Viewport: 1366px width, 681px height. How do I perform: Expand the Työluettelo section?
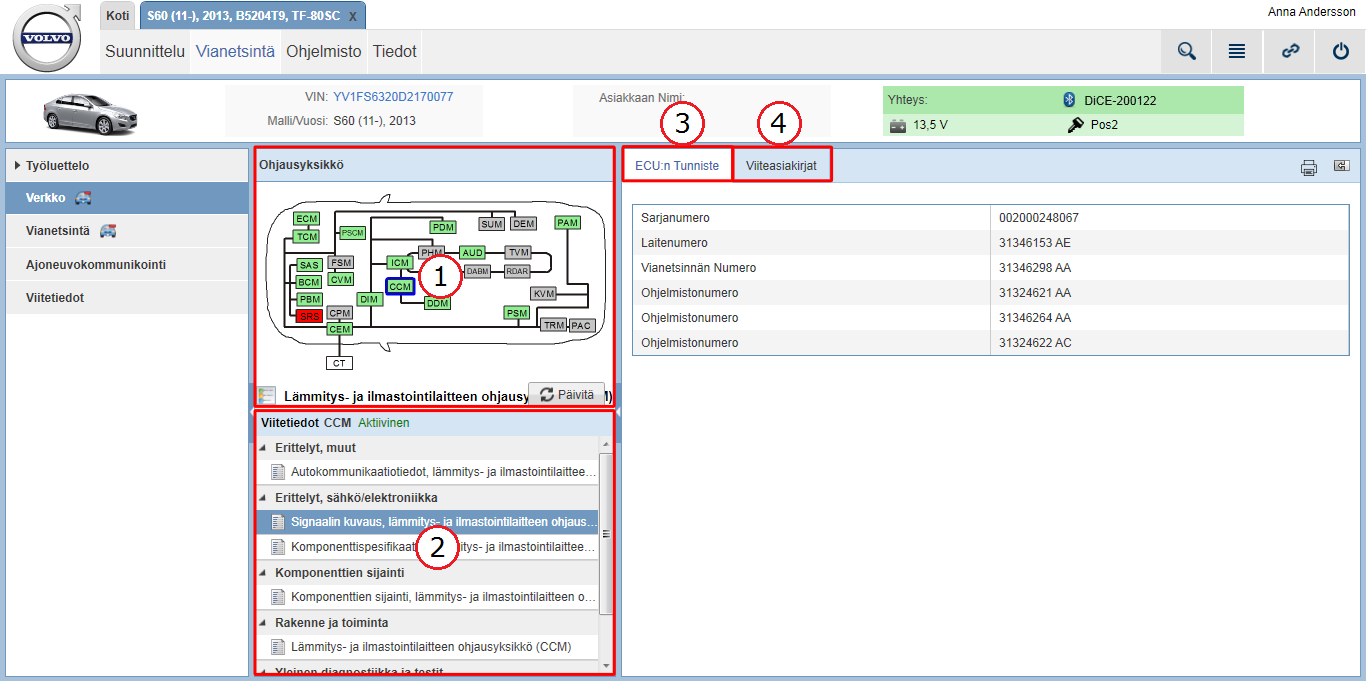coord(18,165)
